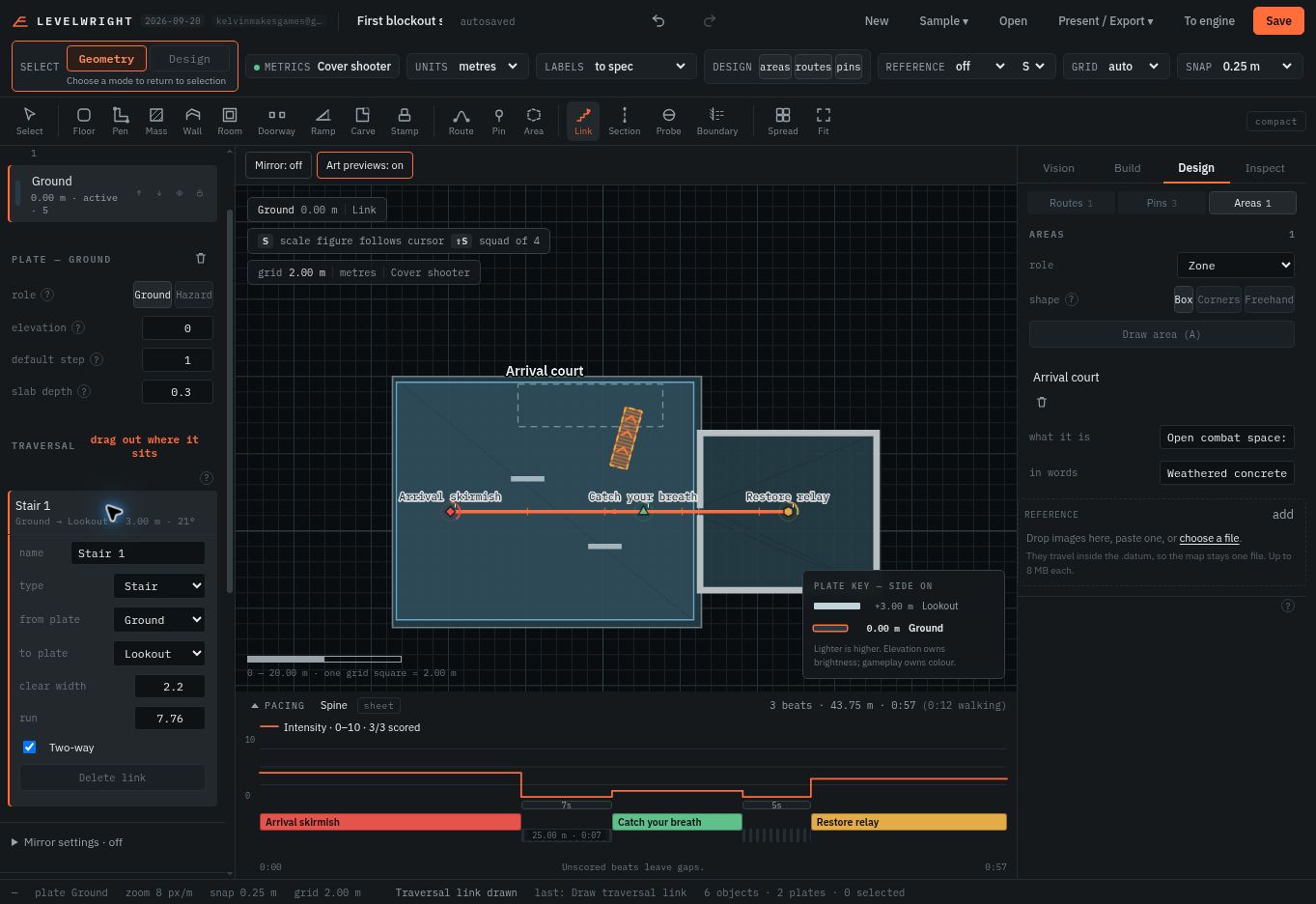
Task: Choose the Area tool
Action: point(534,121)
